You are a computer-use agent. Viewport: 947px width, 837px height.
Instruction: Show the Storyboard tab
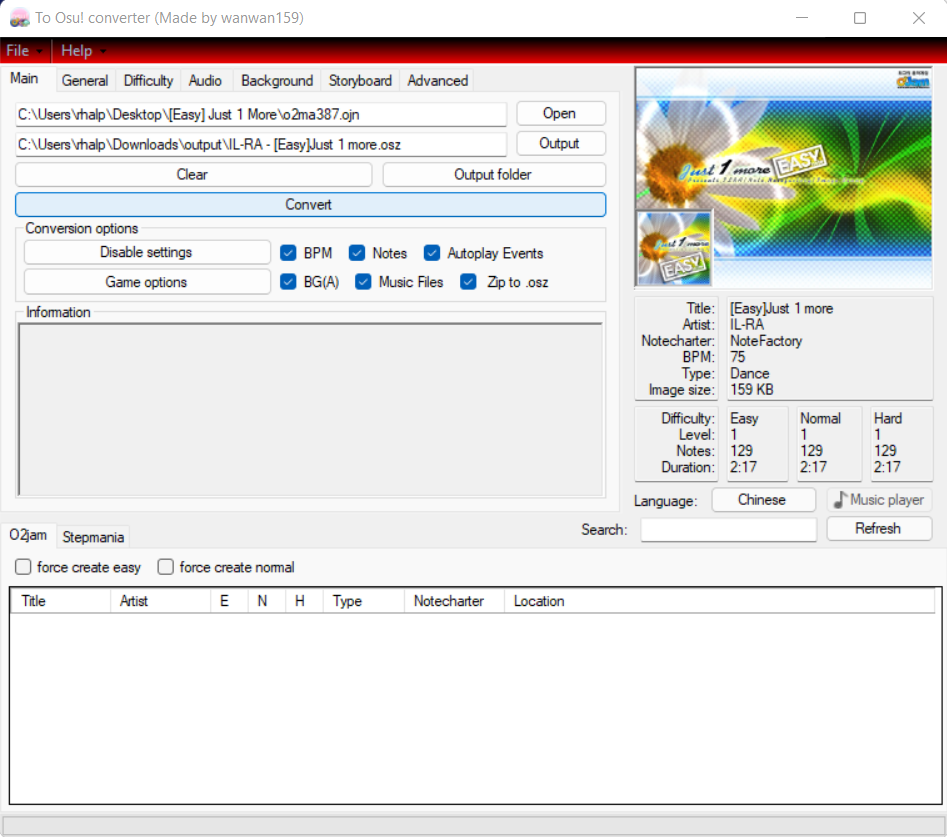360,80
